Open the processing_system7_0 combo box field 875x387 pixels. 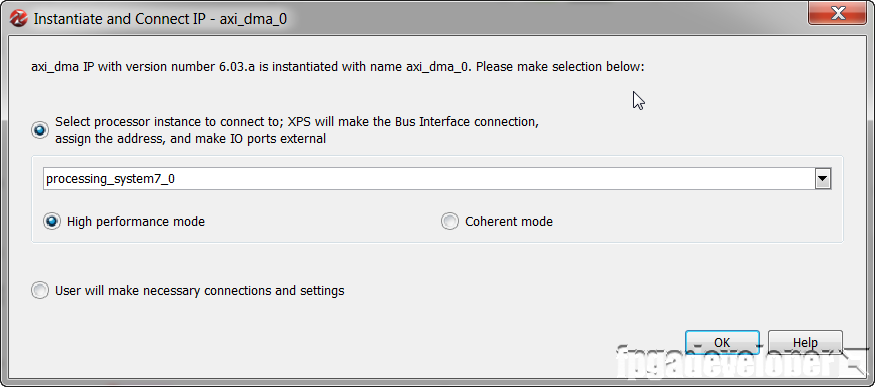pyautogui.click(x=437, y=179)
